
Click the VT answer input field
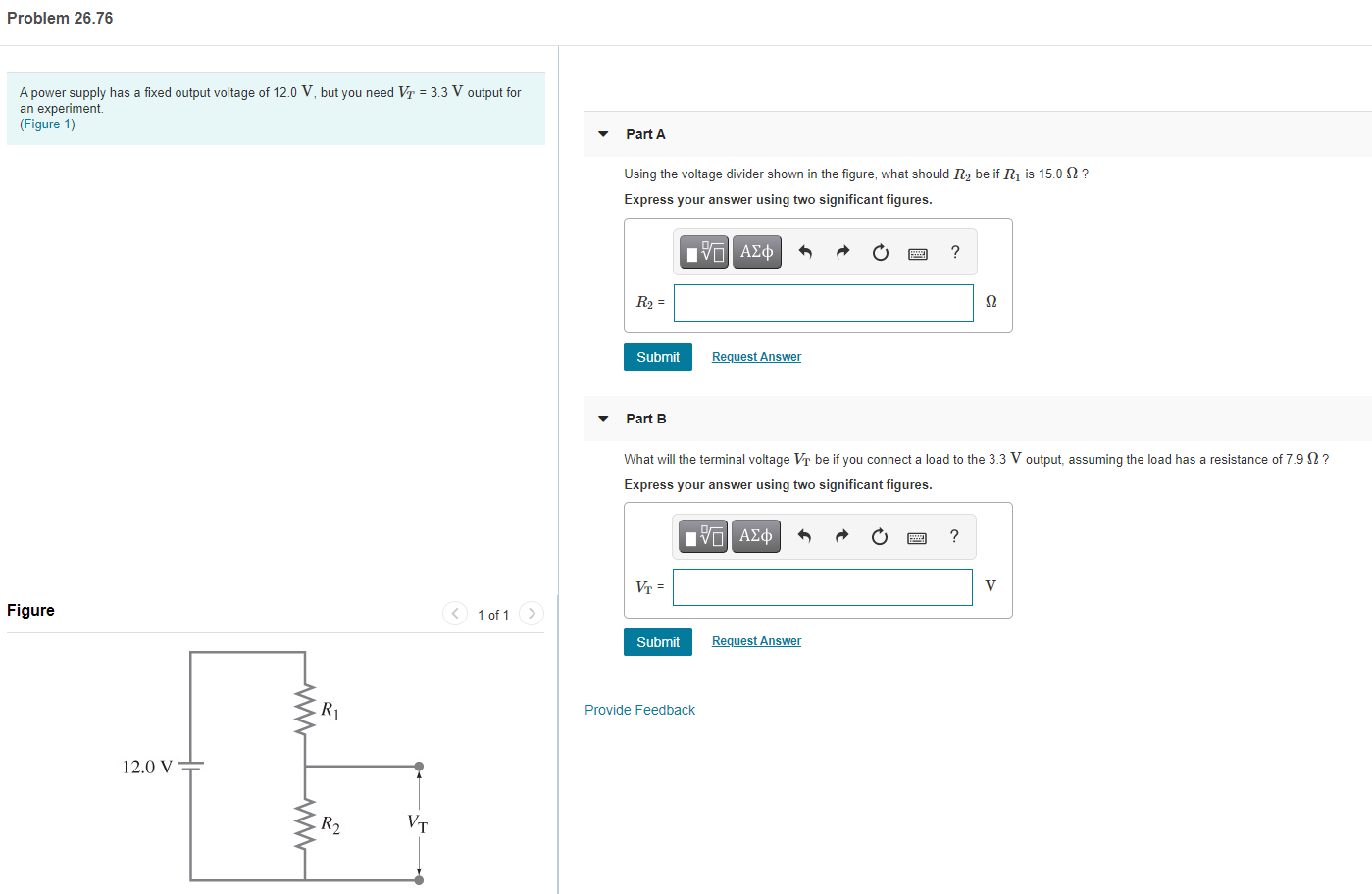pos(823,587)
